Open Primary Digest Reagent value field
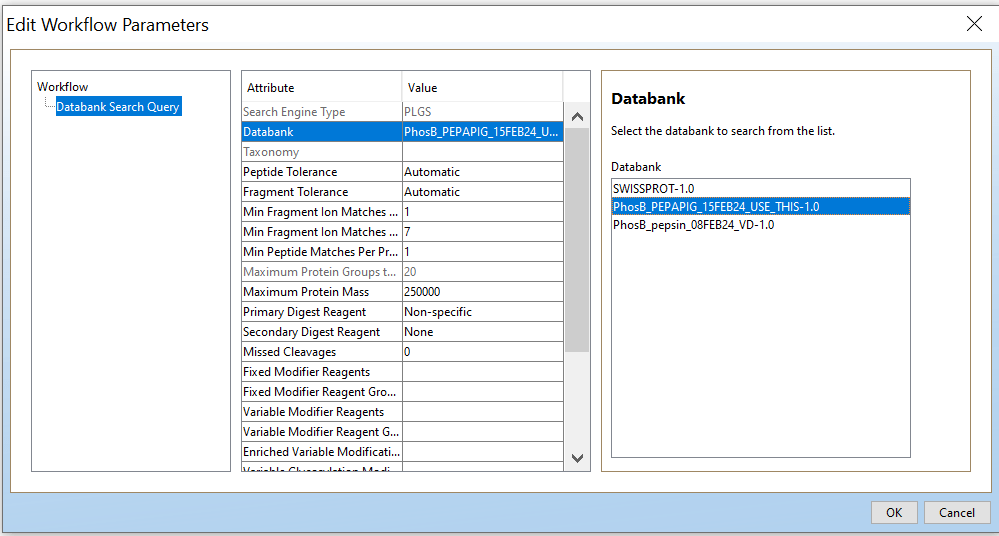 pyautogui.click(x=482, y=312)
